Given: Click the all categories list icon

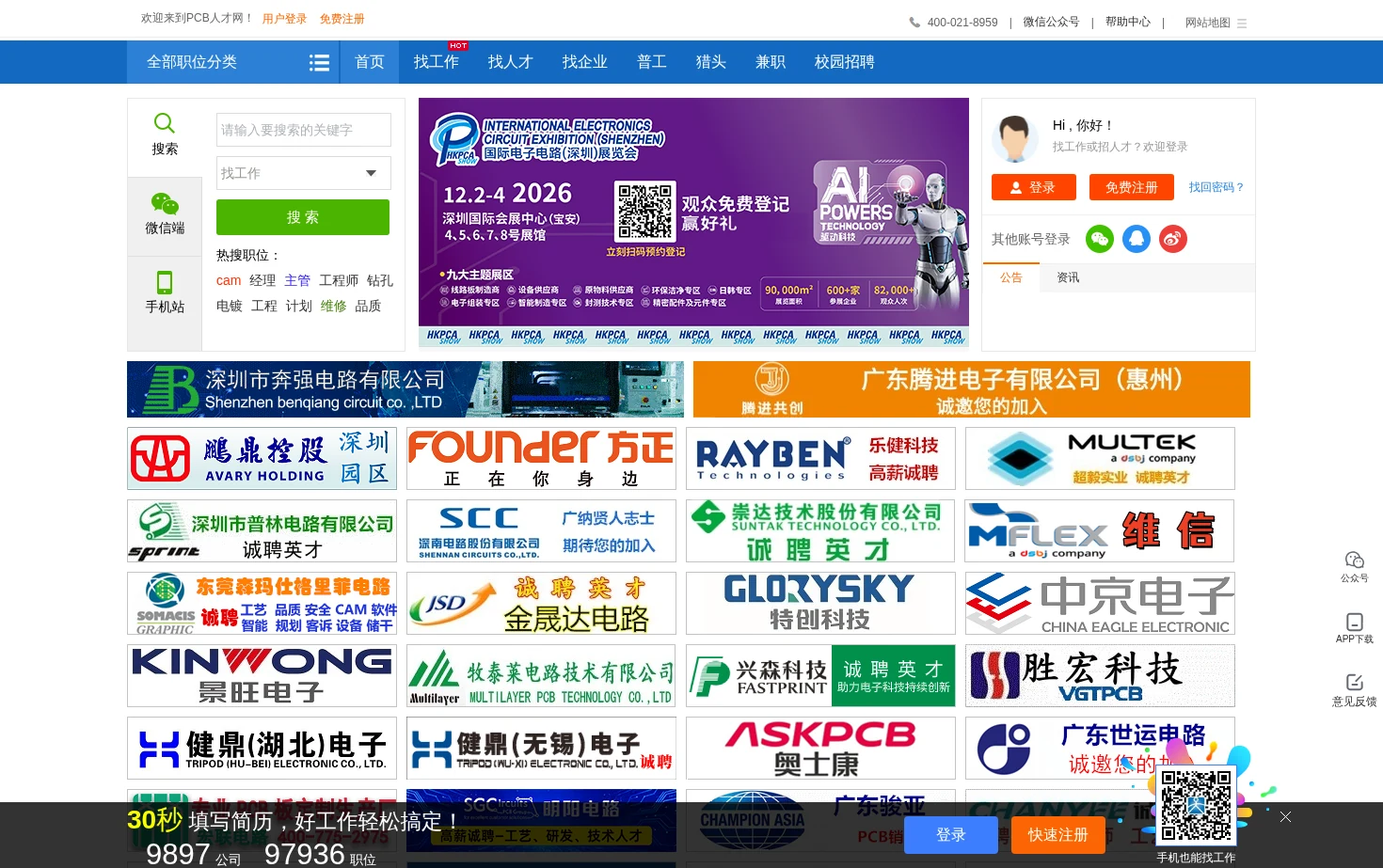Looking at the screenshot, I should click(319, 62).
